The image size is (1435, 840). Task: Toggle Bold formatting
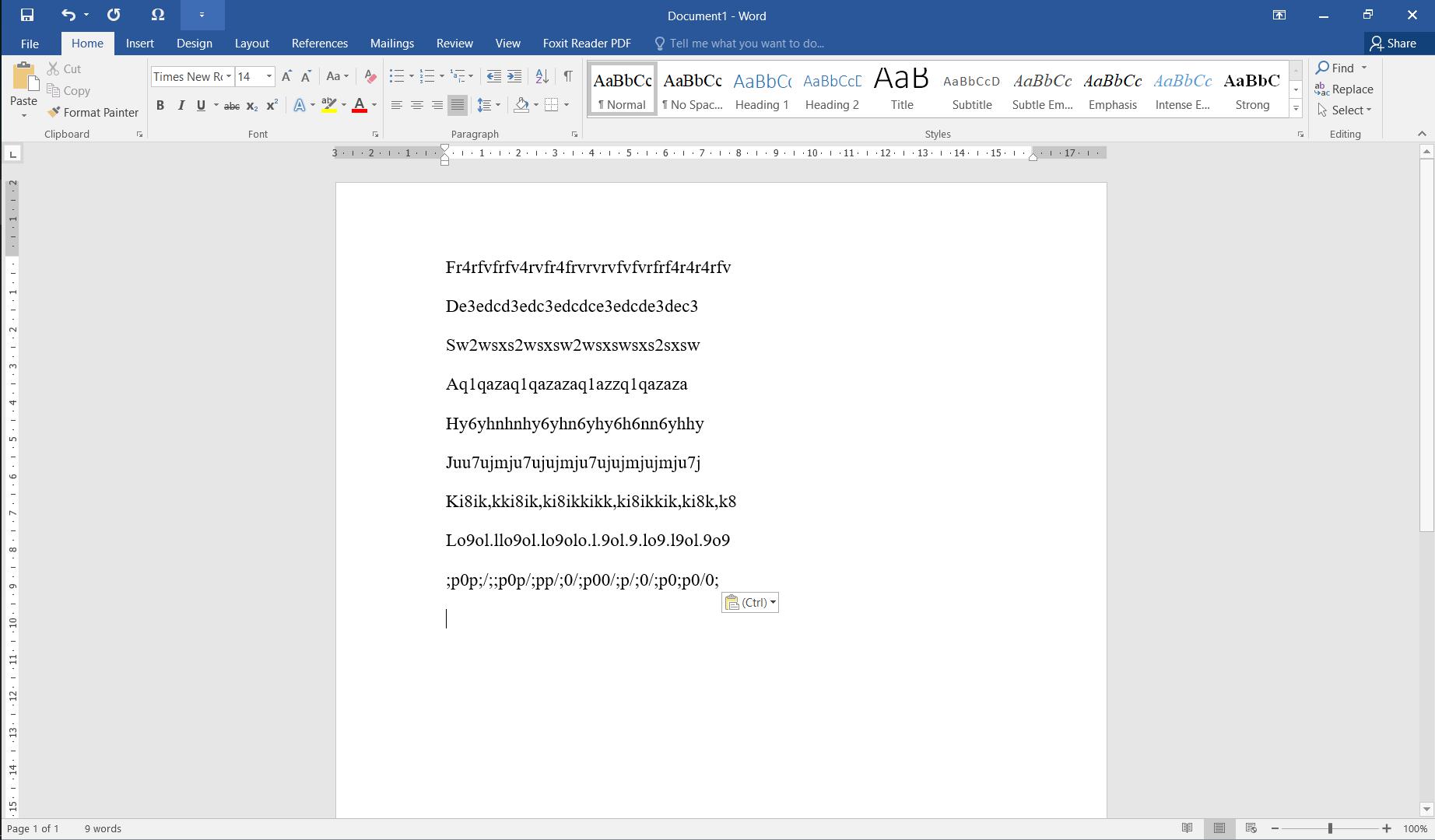point(160,105)
